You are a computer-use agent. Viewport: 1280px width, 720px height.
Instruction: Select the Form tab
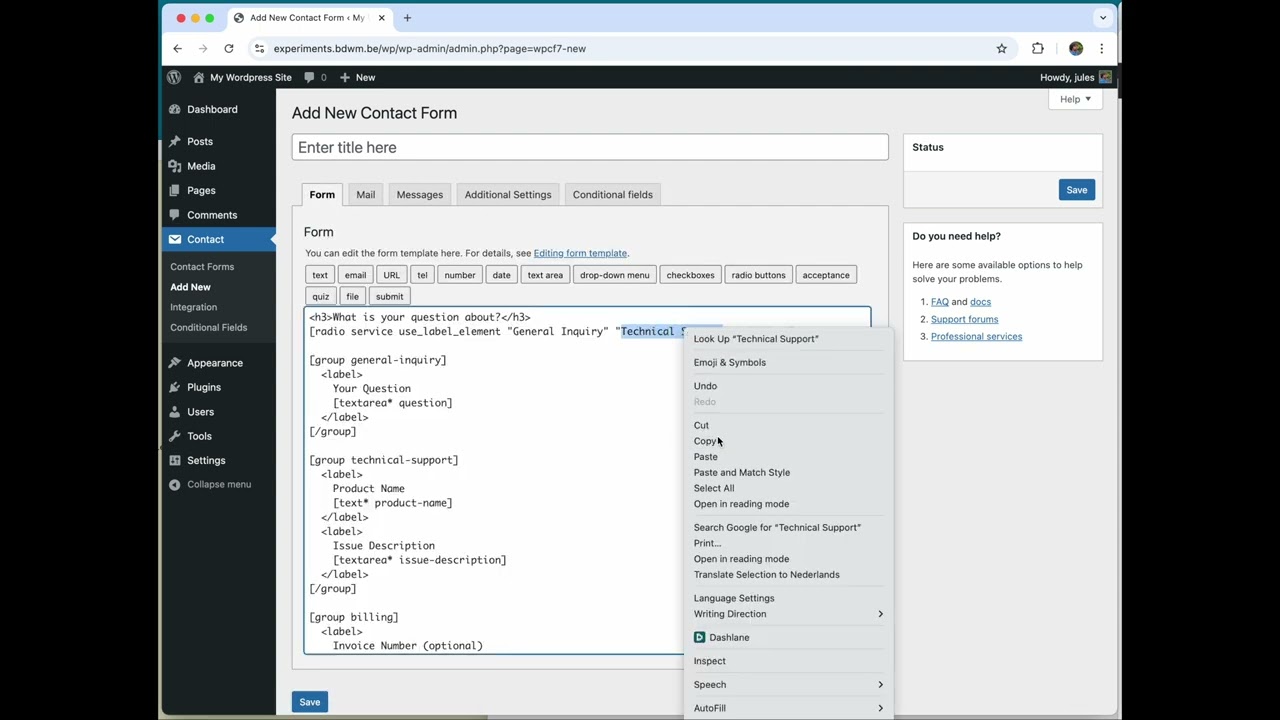pyautogui.click(x=322, y=195)
